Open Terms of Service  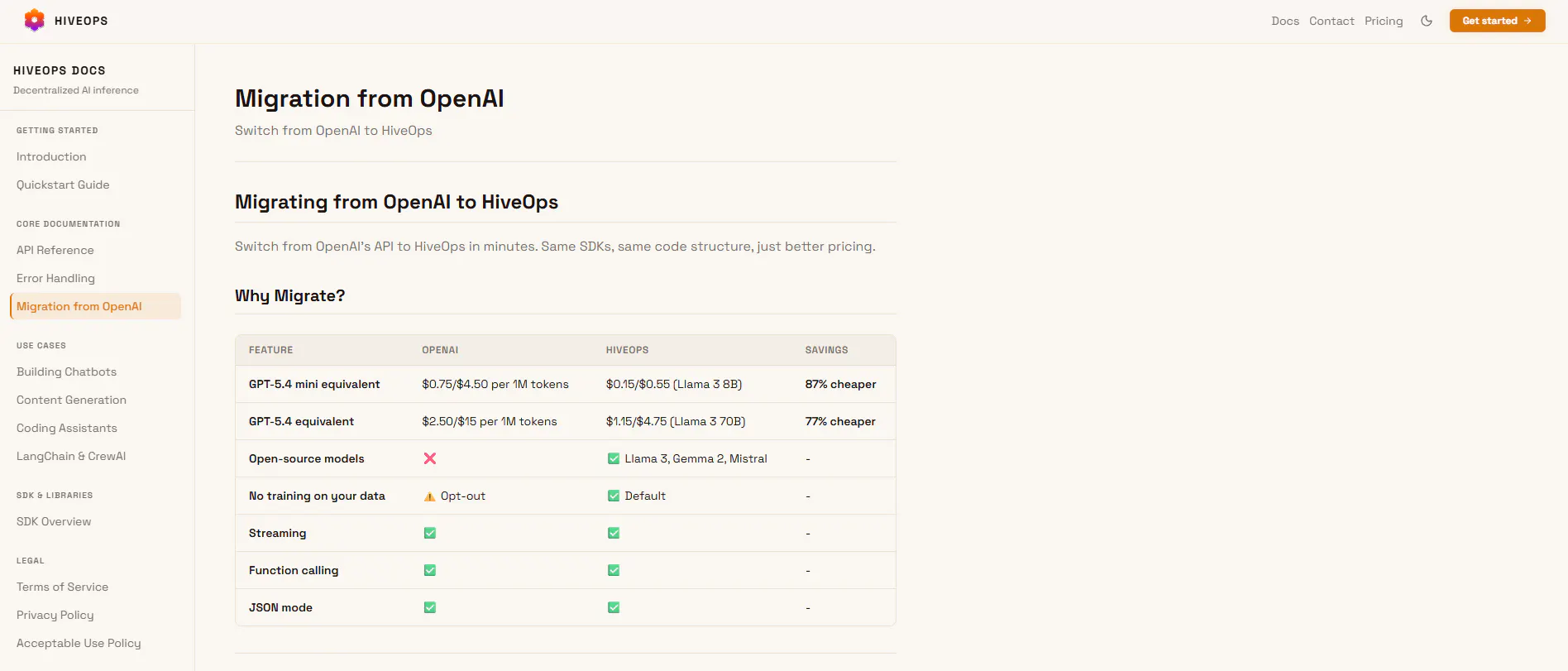62,587
